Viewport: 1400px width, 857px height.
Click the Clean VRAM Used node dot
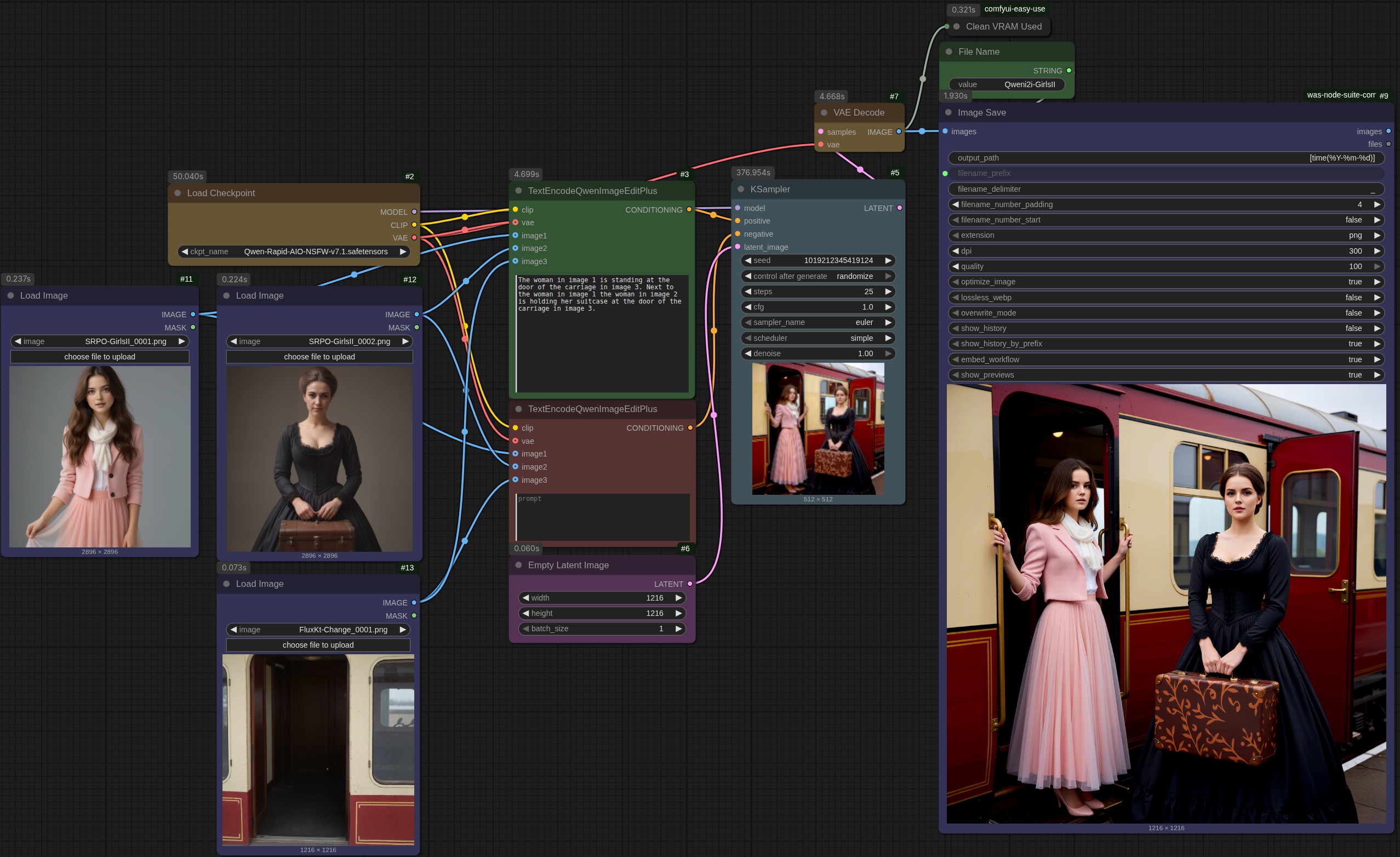[956, 27]
